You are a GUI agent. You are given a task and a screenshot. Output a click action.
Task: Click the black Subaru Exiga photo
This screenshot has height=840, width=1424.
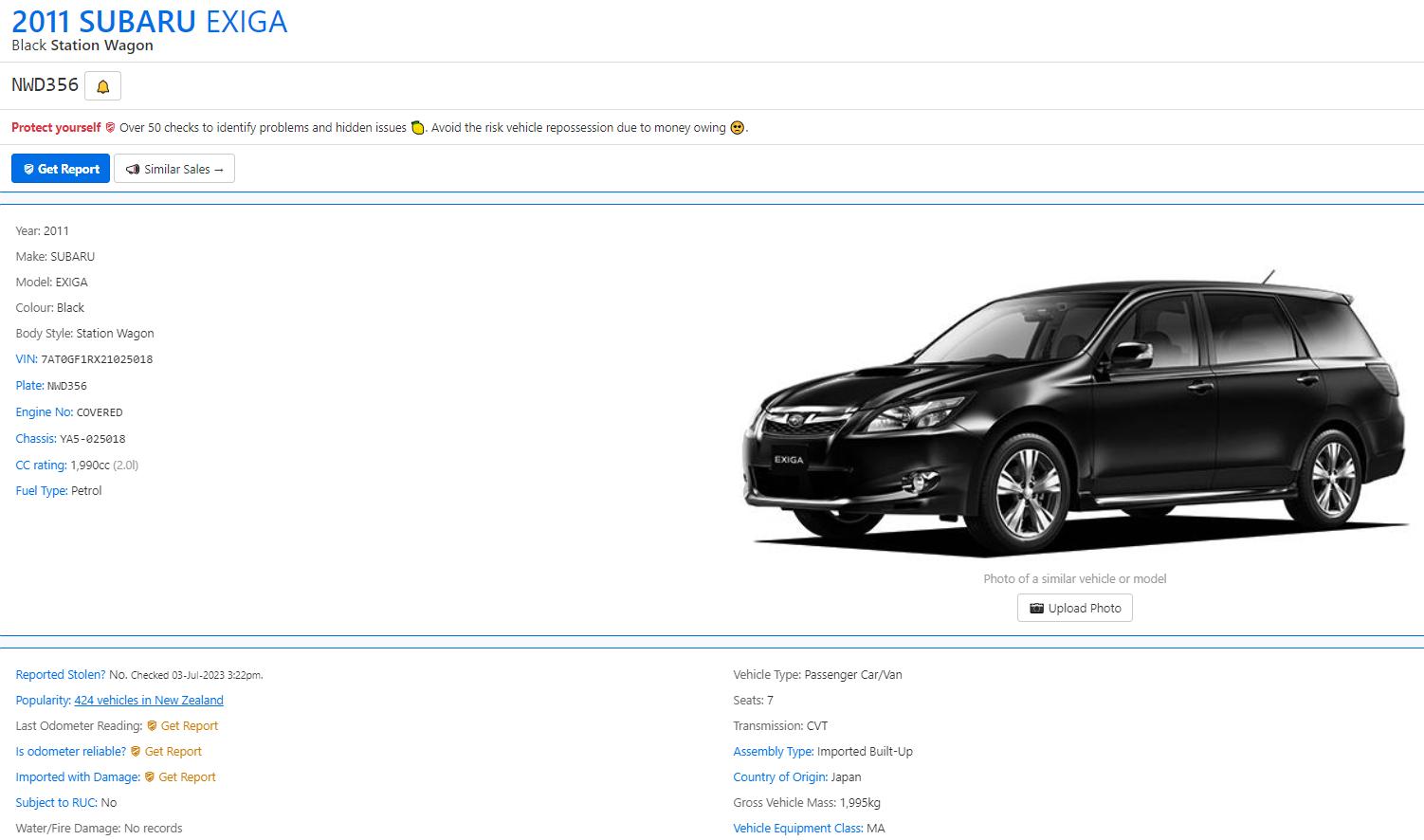point(1075,414)
